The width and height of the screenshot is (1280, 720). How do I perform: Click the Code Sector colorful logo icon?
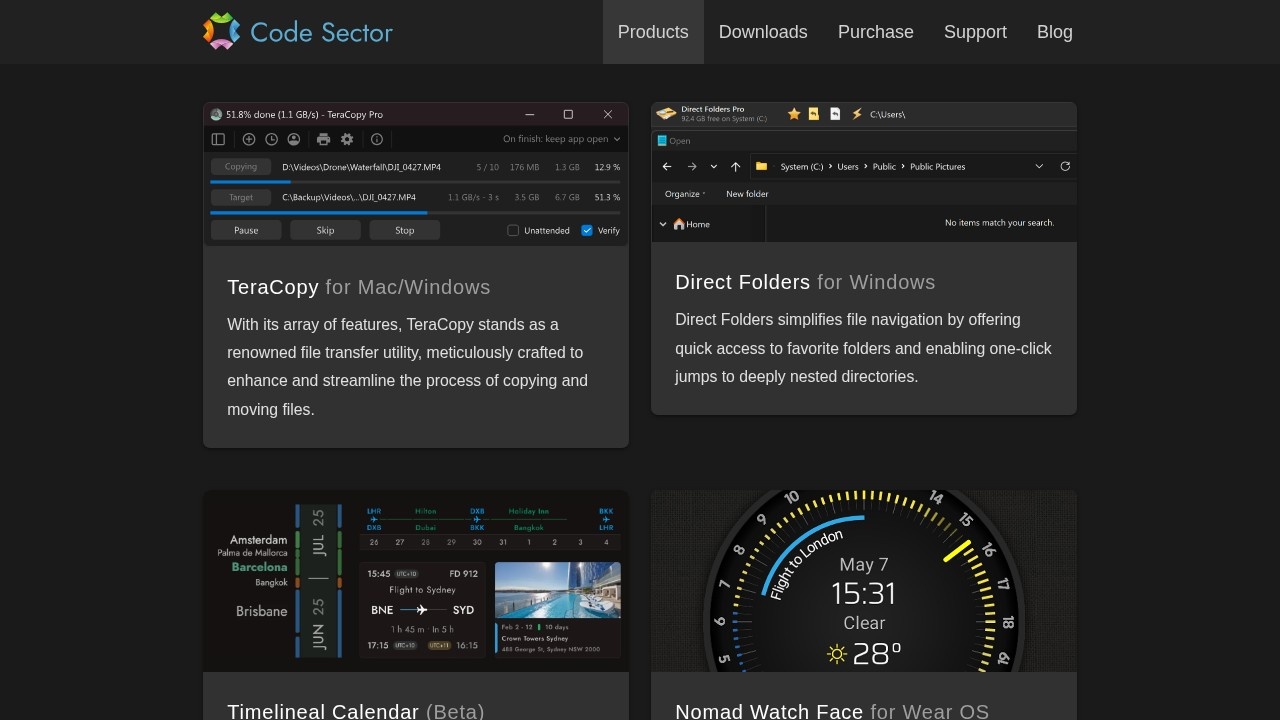pos(222,31)
